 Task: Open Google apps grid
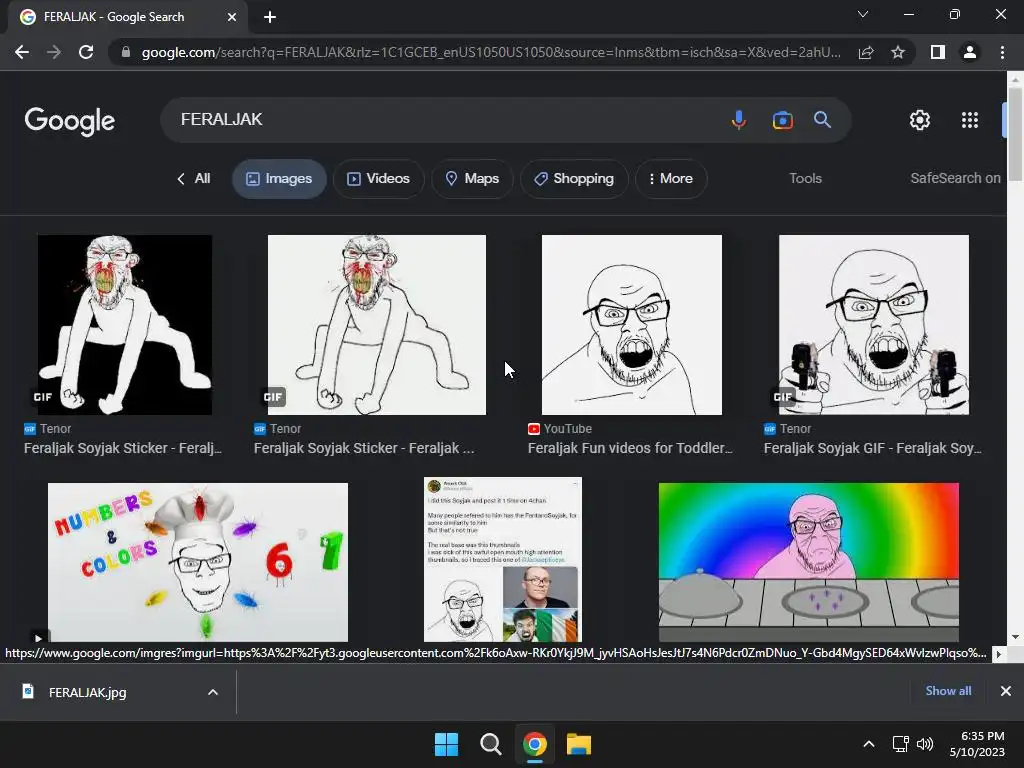970,120
